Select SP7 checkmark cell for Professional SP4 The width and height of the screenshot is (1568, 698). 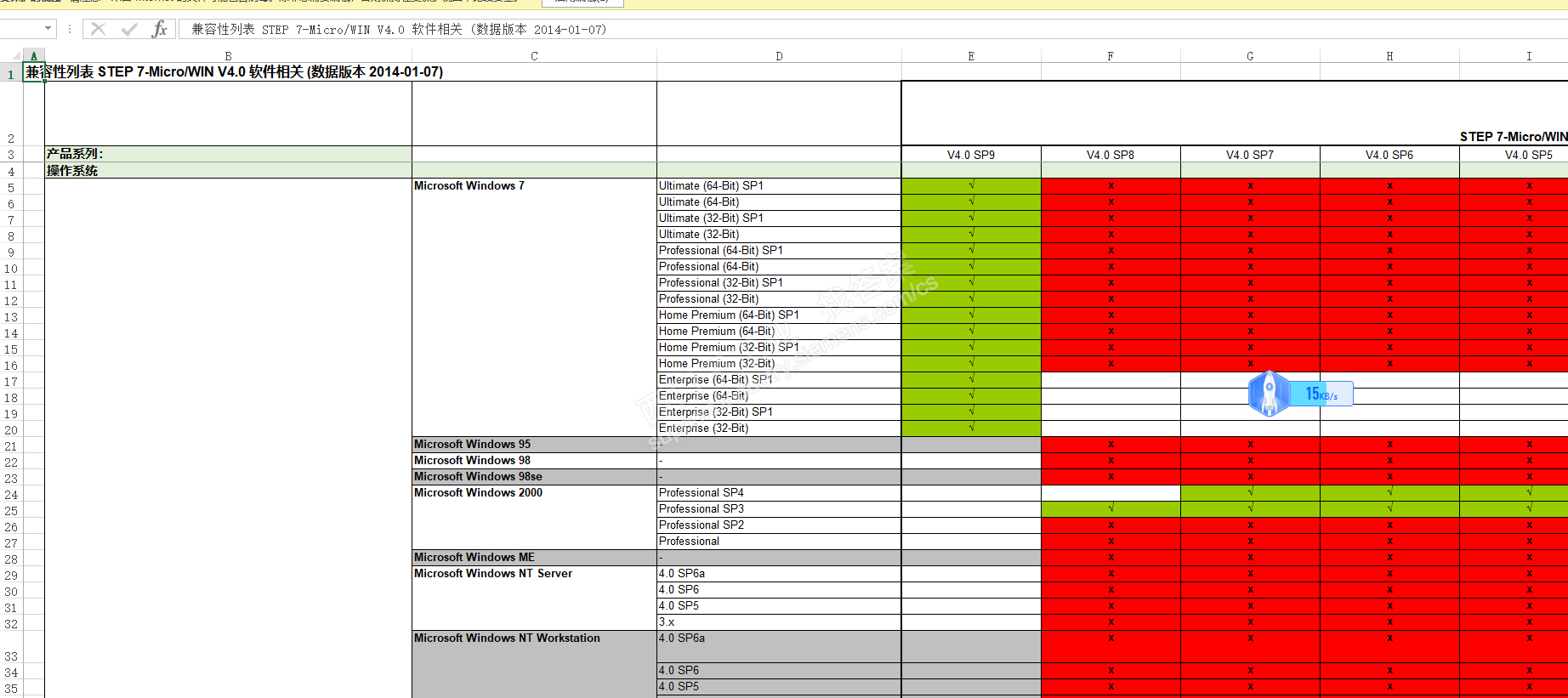[1250, 493]
